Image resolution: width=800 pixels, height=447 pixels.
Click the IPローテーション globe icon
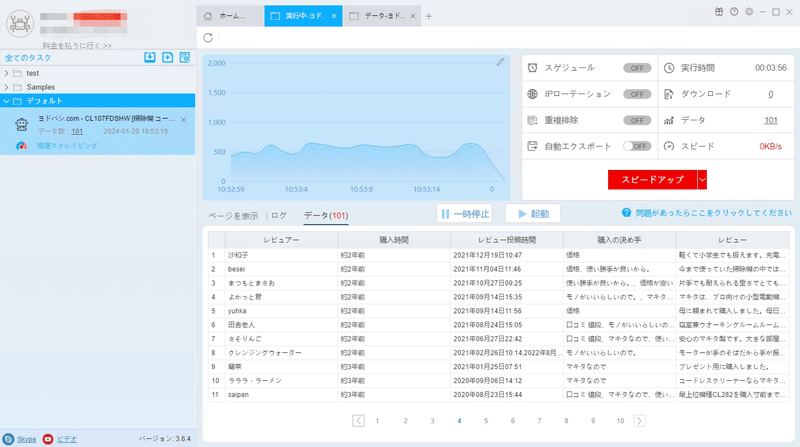coord(532,94)
